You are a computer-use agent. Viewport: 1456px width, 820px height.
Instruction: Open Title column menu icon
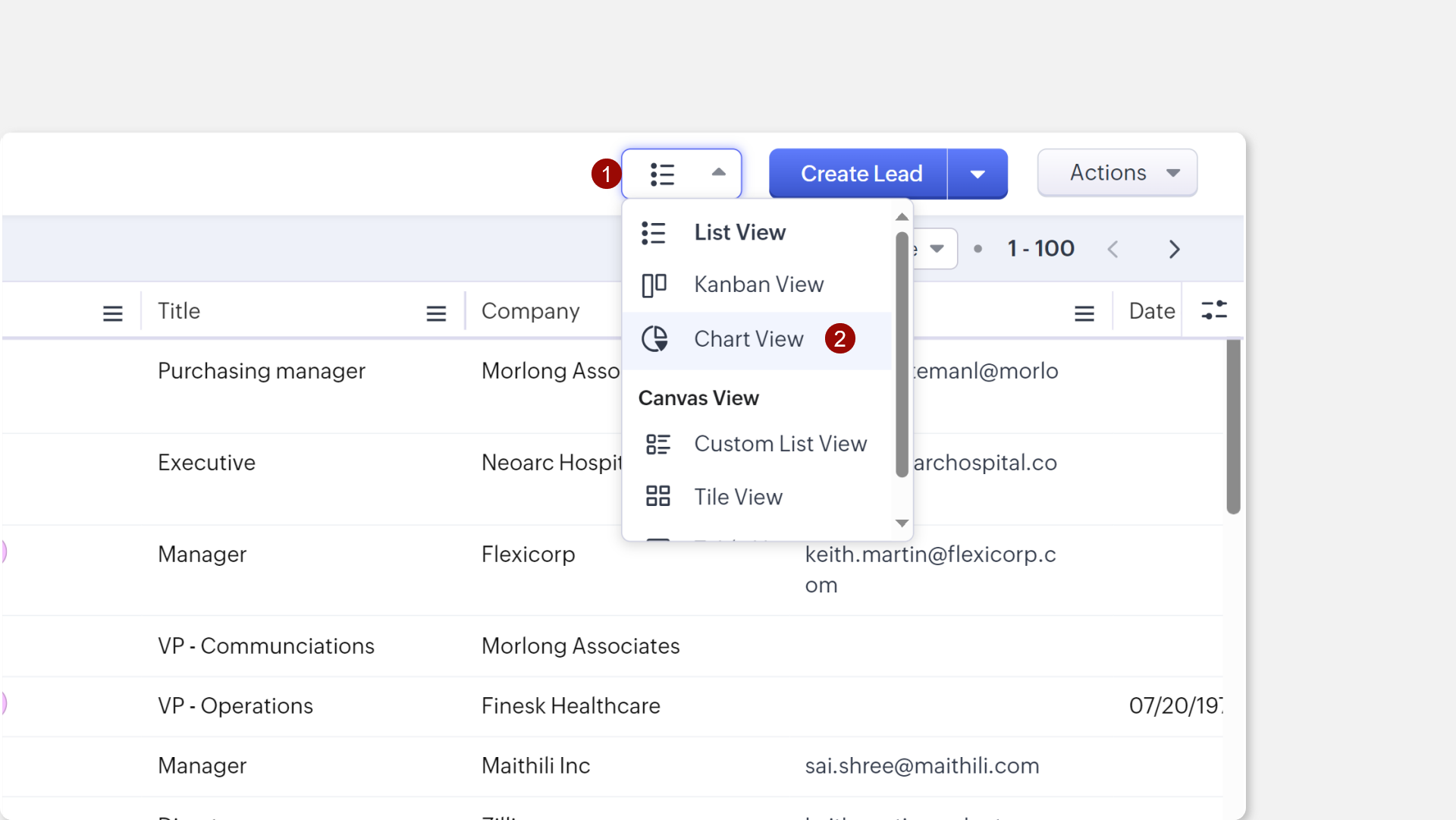pyautogui.click(x=436, y=313)
